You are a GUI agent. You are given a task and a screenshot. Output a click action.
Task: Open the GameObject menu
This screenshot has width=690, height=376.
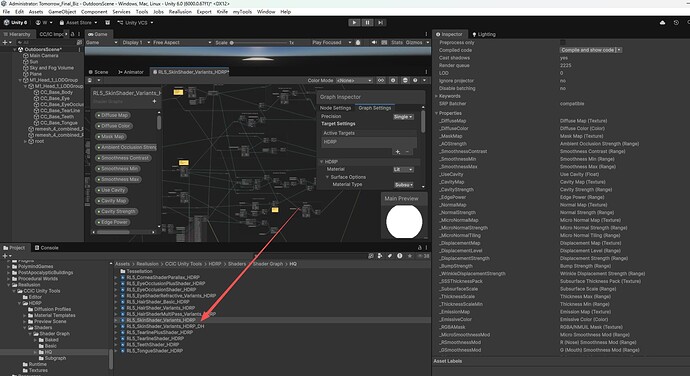(x=62, y=11)
